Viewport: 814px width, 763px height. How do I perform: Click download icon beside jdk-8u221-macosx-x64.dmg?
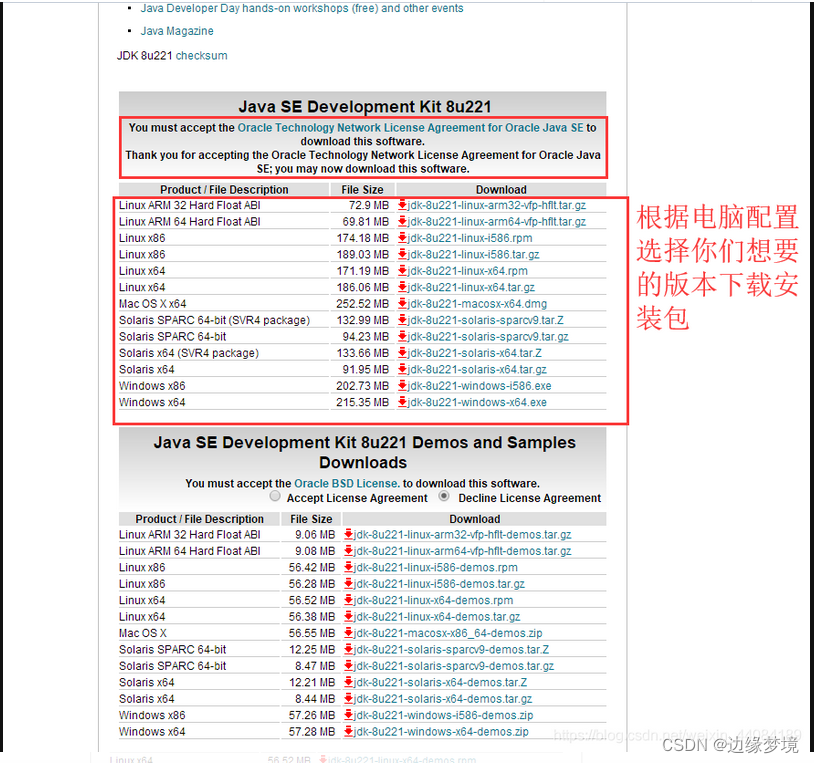click(402, 304)
